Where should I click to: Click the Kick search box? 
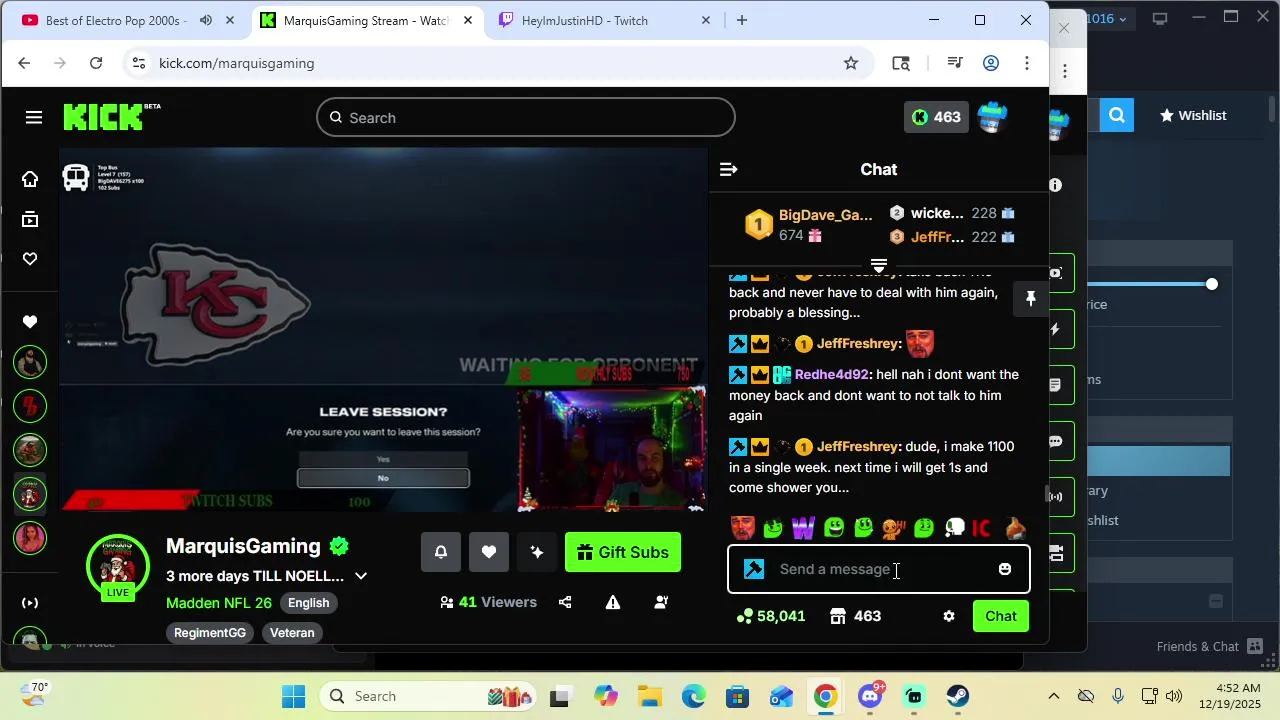[x=526, y=117]
